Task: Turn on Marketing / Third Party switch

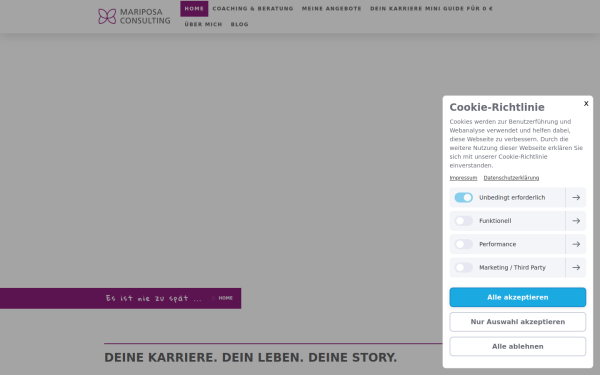Action: point(463,267)
